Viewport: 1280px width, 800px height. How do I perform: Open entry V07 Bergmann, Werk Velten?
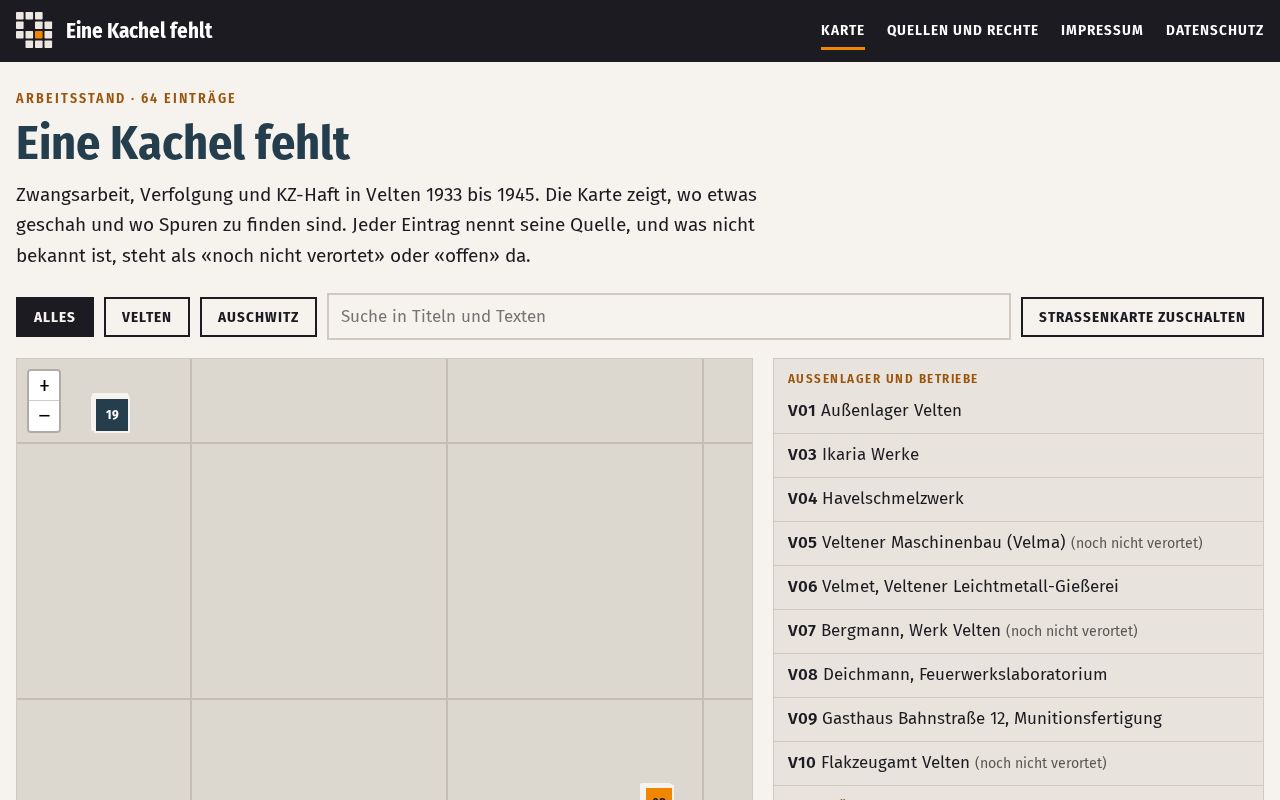pyautogui.click(x=1018, y=631)
